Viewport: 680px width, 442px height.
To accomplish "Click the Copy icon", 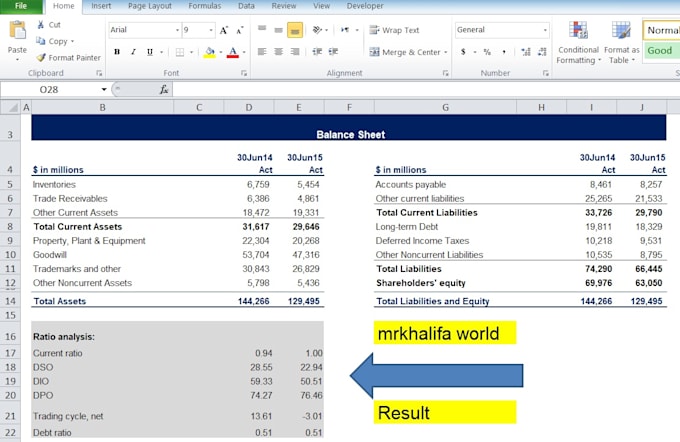I will [41, 41].
